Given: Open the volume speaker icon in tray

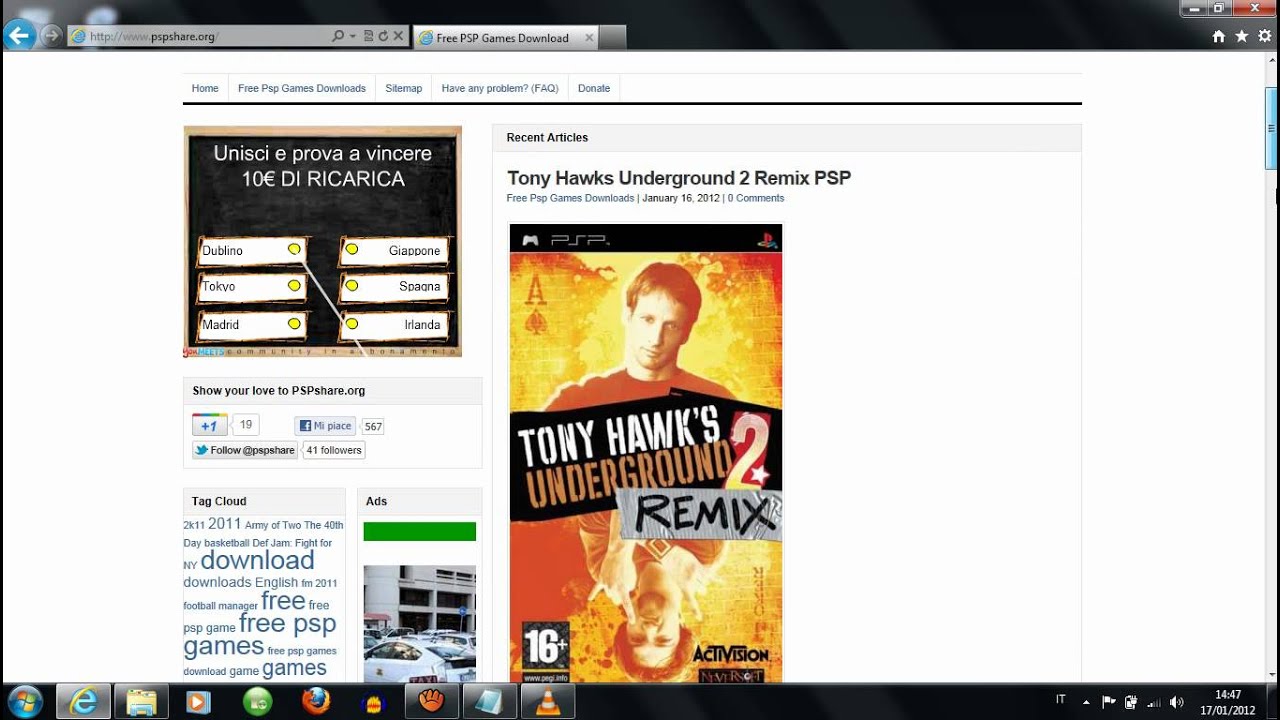Looking at the screenshot, I should pos(1176,702).
